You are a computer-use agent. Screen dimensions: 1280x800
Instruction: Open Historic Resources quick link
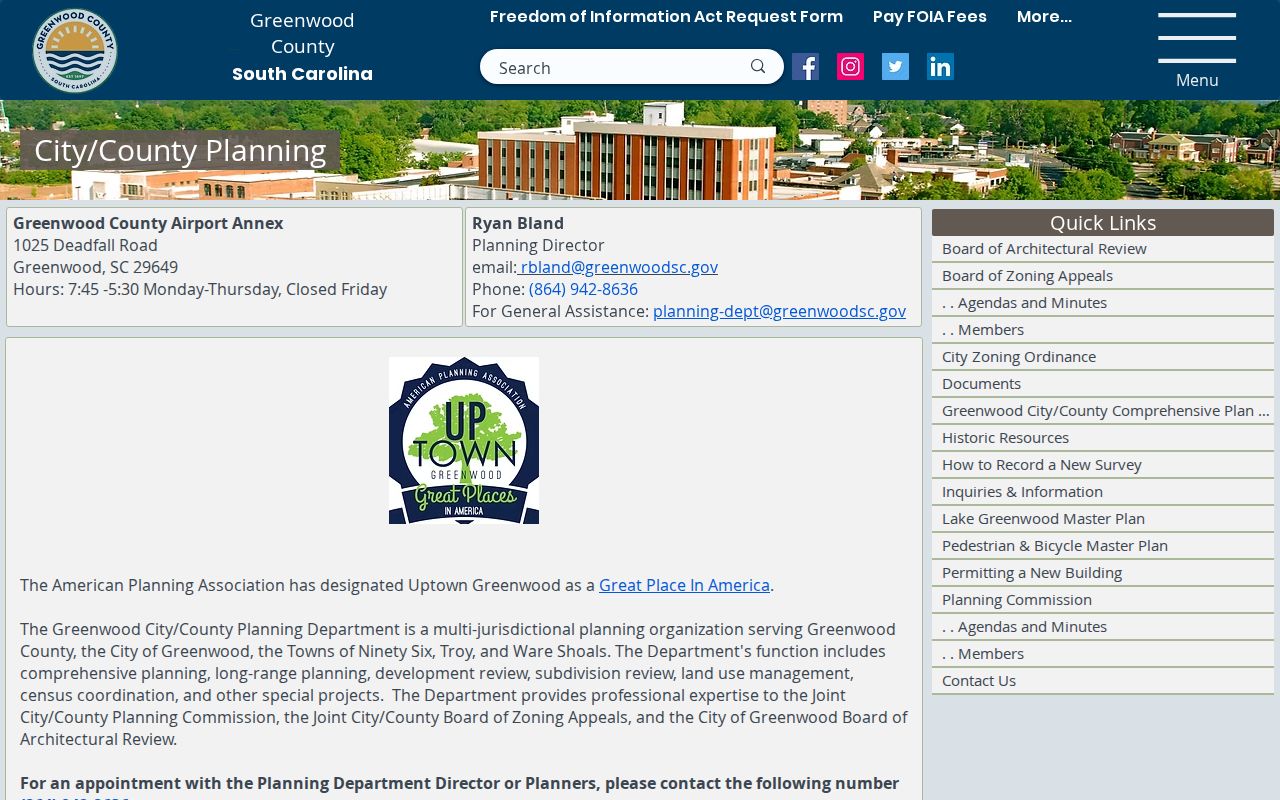pyautogui.click(x=1103, y=438)
